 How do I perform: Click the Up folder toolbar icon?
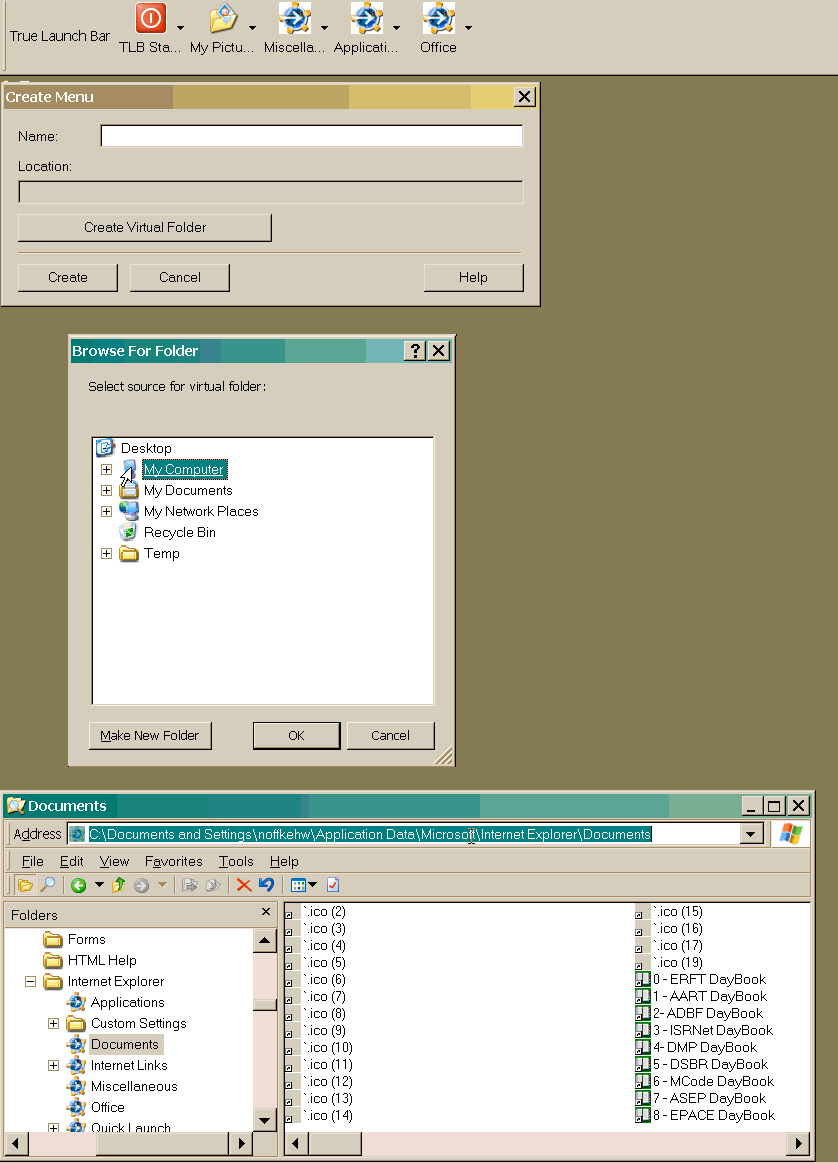point(119,885)
